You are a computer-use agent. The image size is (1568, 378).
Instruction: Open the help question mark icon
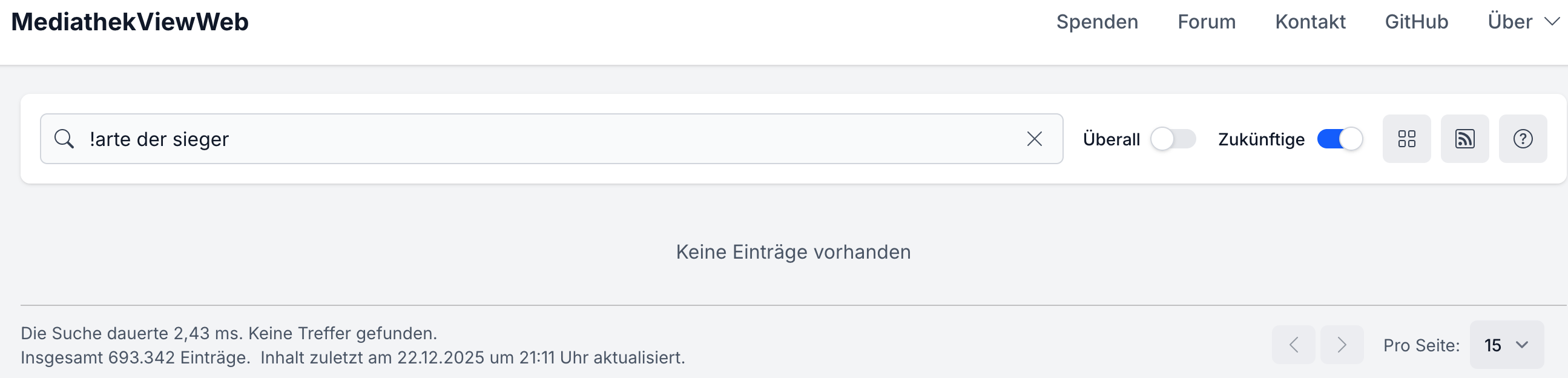click(x=1523, y=139)
